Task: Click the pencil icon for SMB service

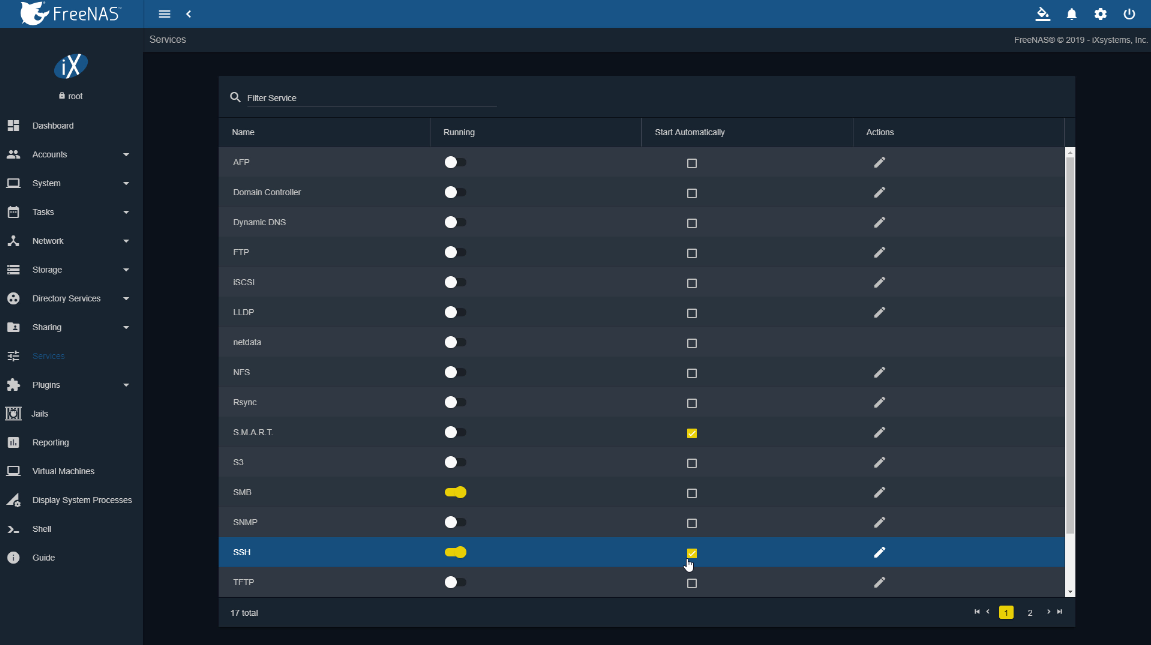Action: click(x=879, y=492)
